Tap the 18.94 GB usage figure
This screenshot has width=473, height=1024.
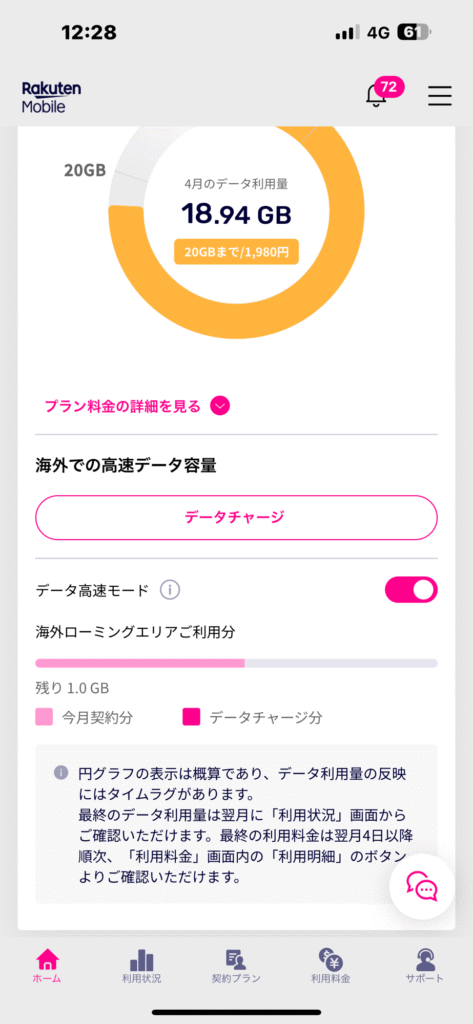click(236, 214)
